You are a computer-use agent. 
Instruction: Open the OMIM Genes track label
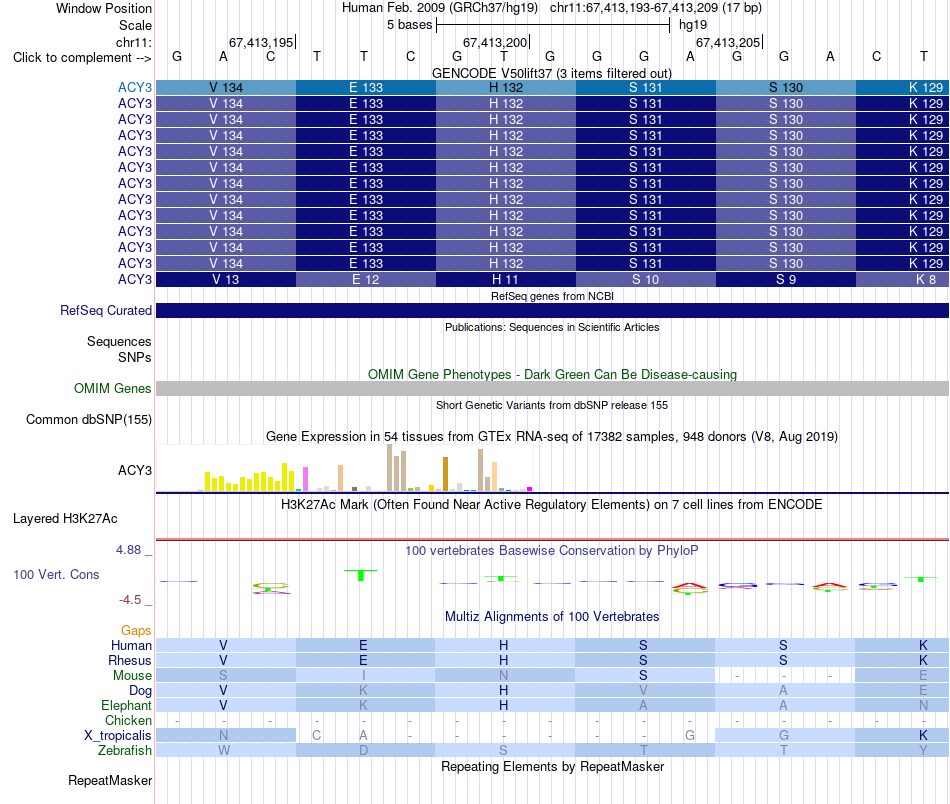[112, 388]
